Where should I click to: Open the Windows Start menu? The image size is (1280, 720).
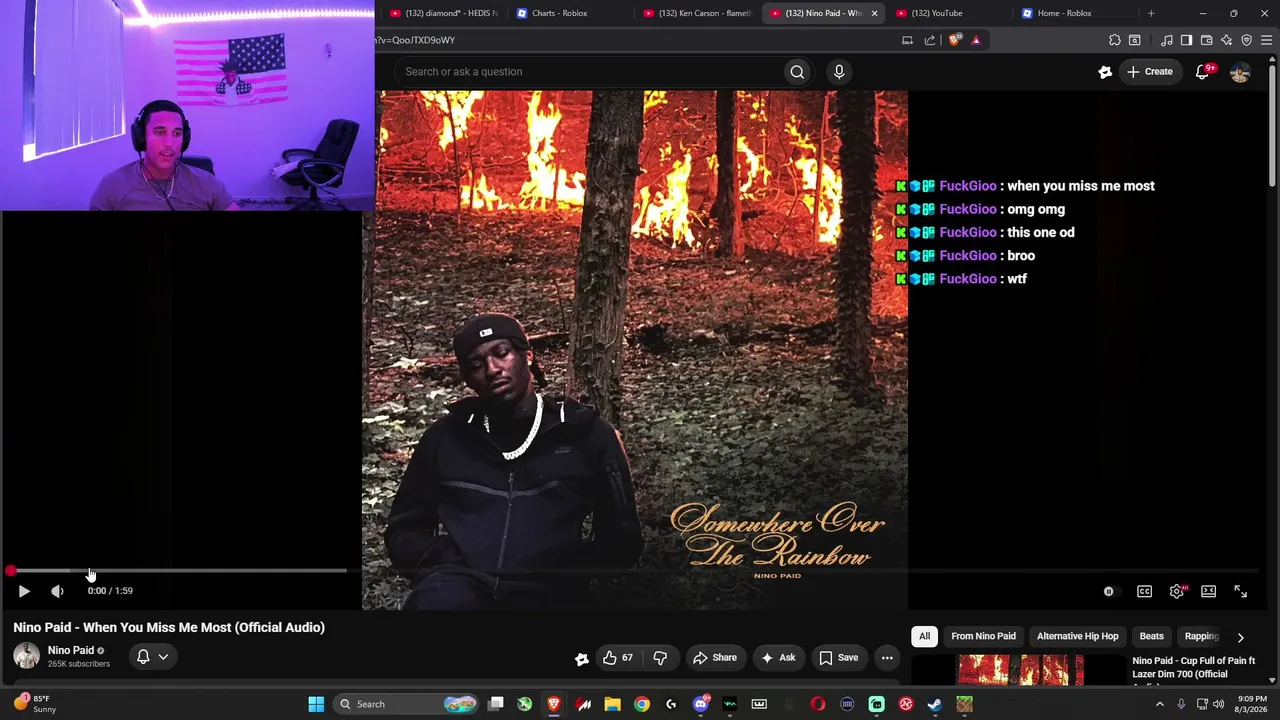click(x=316, y=704)
